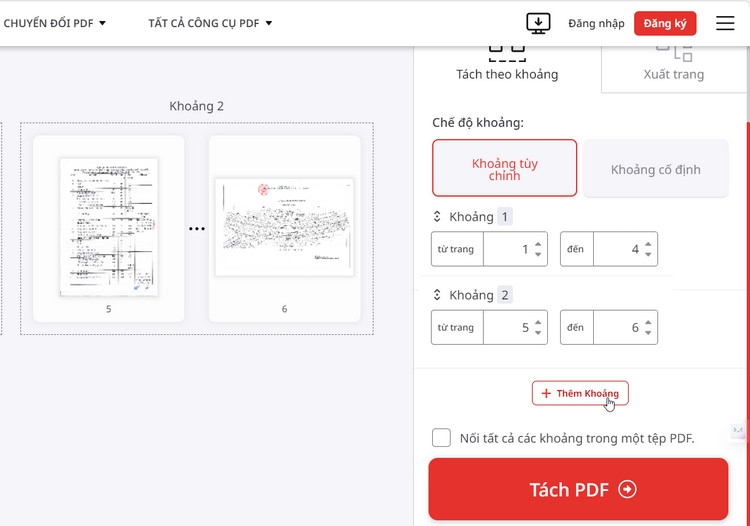Expand 'TẤT CẢ CÔNG CỤ PDF' dropdown
The width and height of the screenshot is (750, 526).
(210, 23)
